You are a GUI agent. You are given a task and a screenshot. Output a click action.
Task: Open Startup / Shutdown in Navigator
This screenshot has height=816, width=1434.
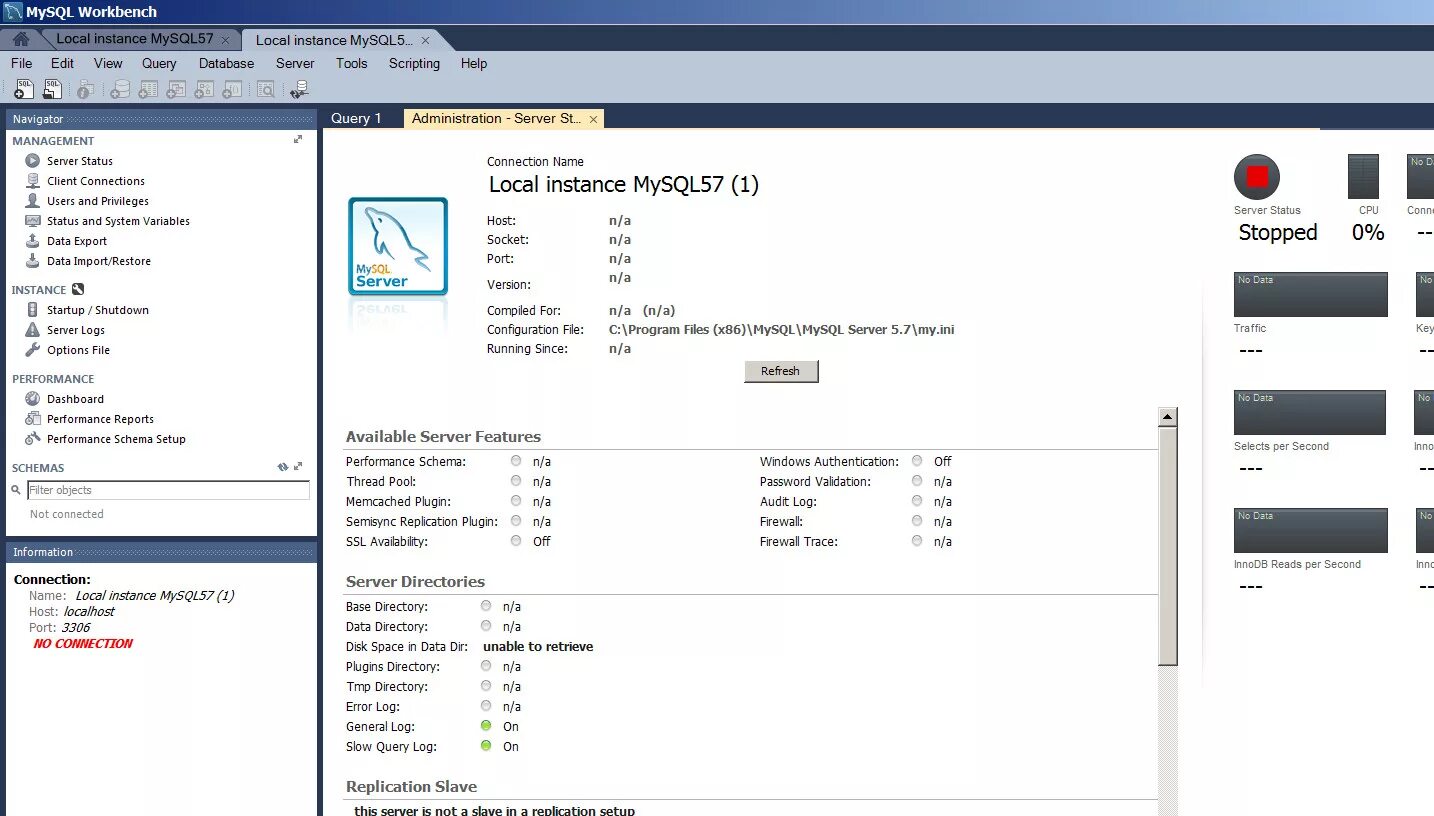[x=98, y=310]
